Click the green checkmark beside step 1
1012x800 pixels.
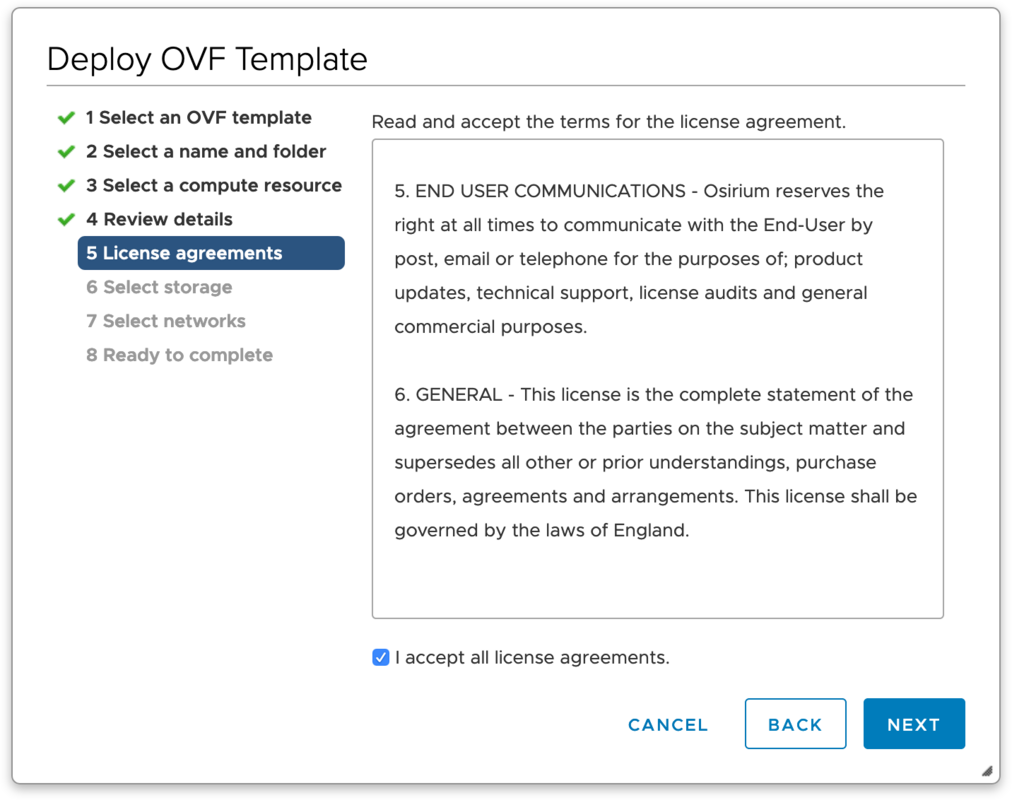click(65, 117)
